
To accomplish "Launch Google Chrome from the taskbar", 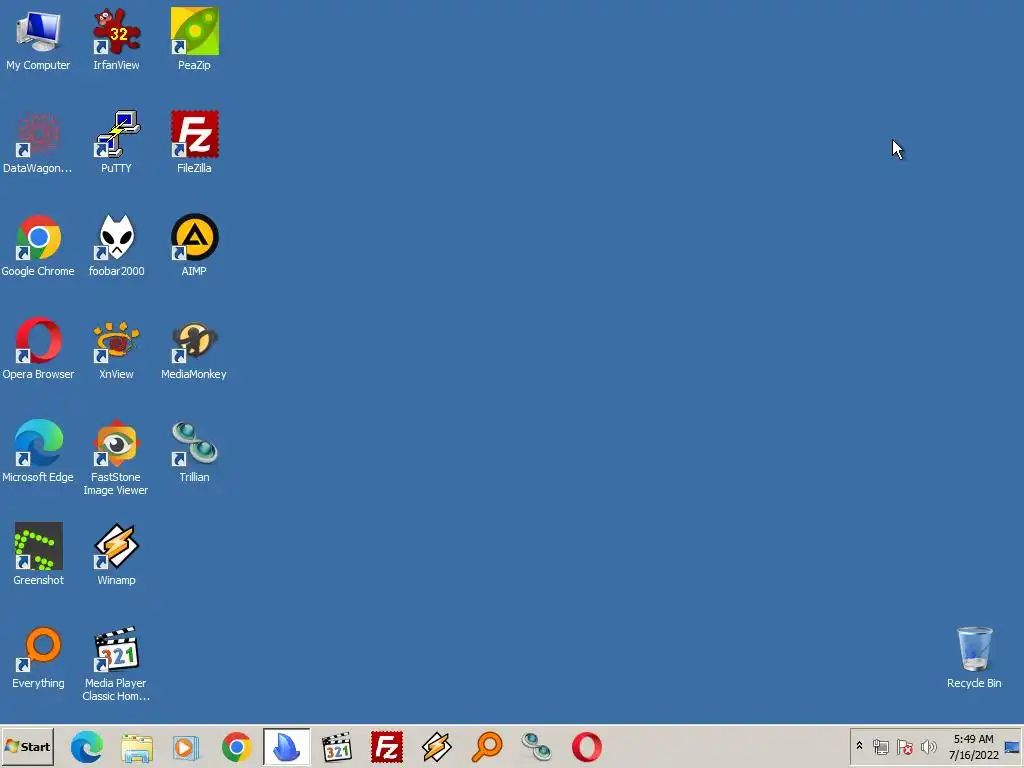I will tap(236, 747).
